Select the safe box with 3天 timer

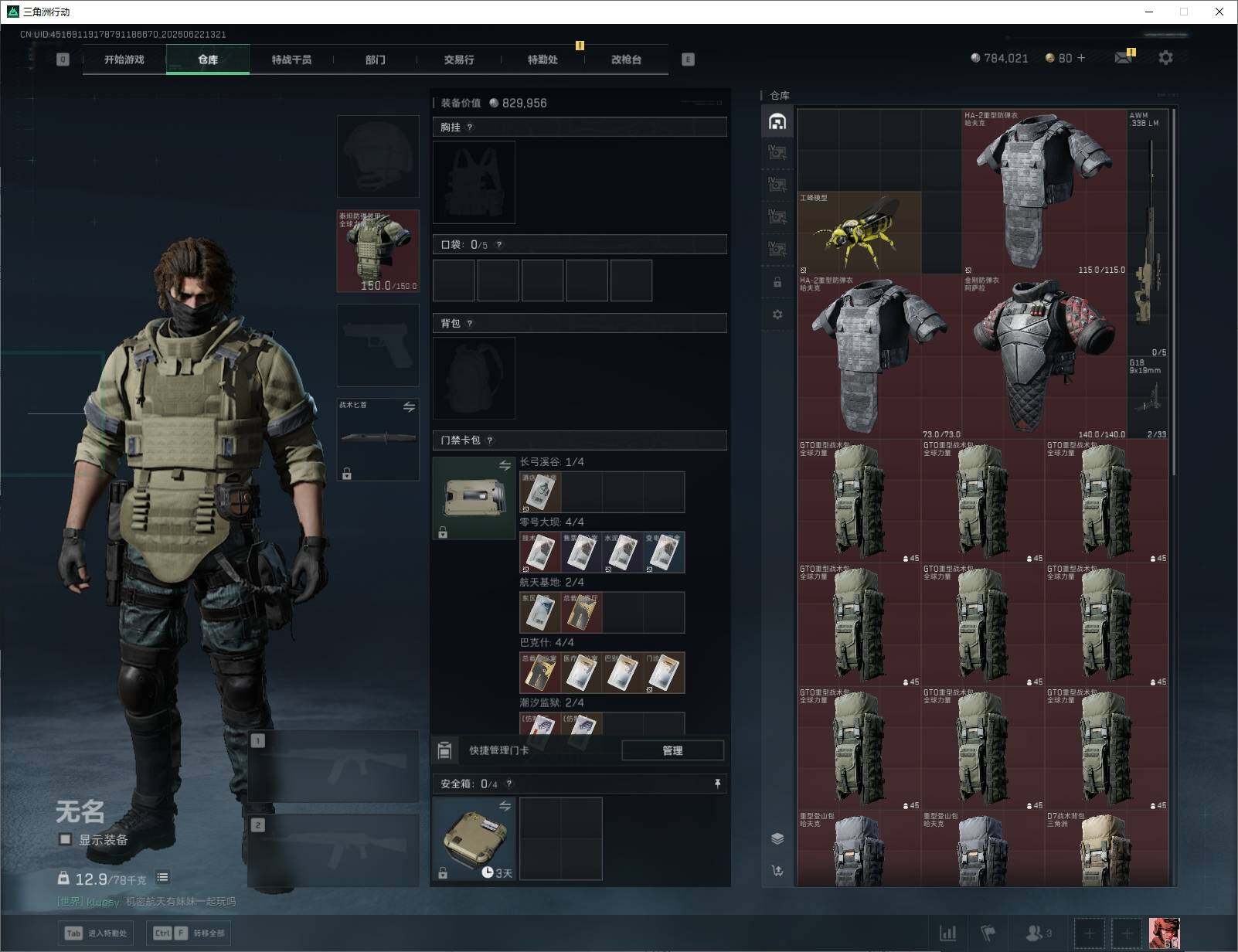click(474, 839)
